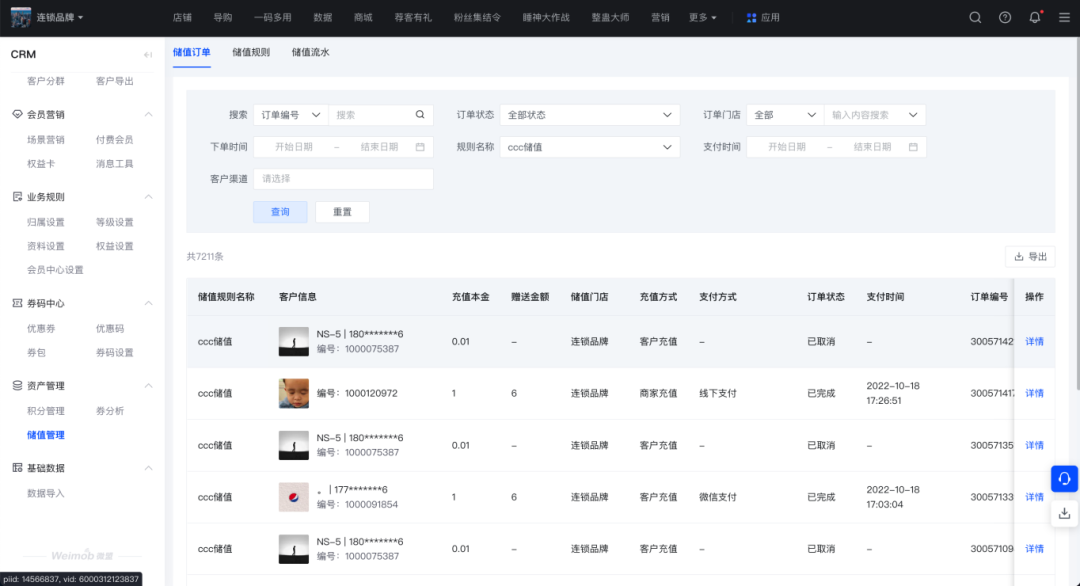Open 详情 for order 30057142

pos(1035,342)
